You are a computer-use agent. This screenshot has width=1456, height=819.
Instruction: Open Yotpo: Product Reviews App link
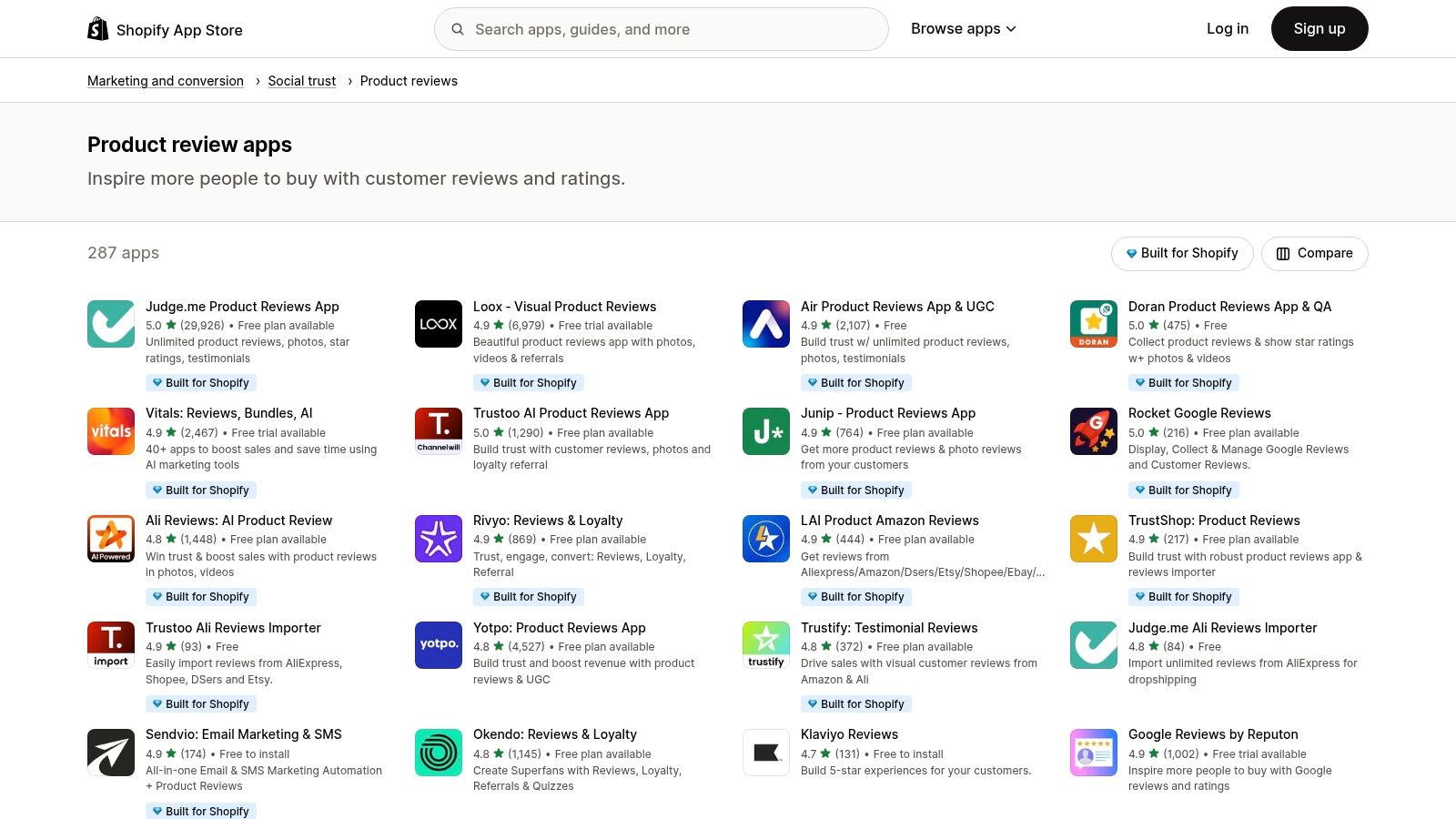560,628
